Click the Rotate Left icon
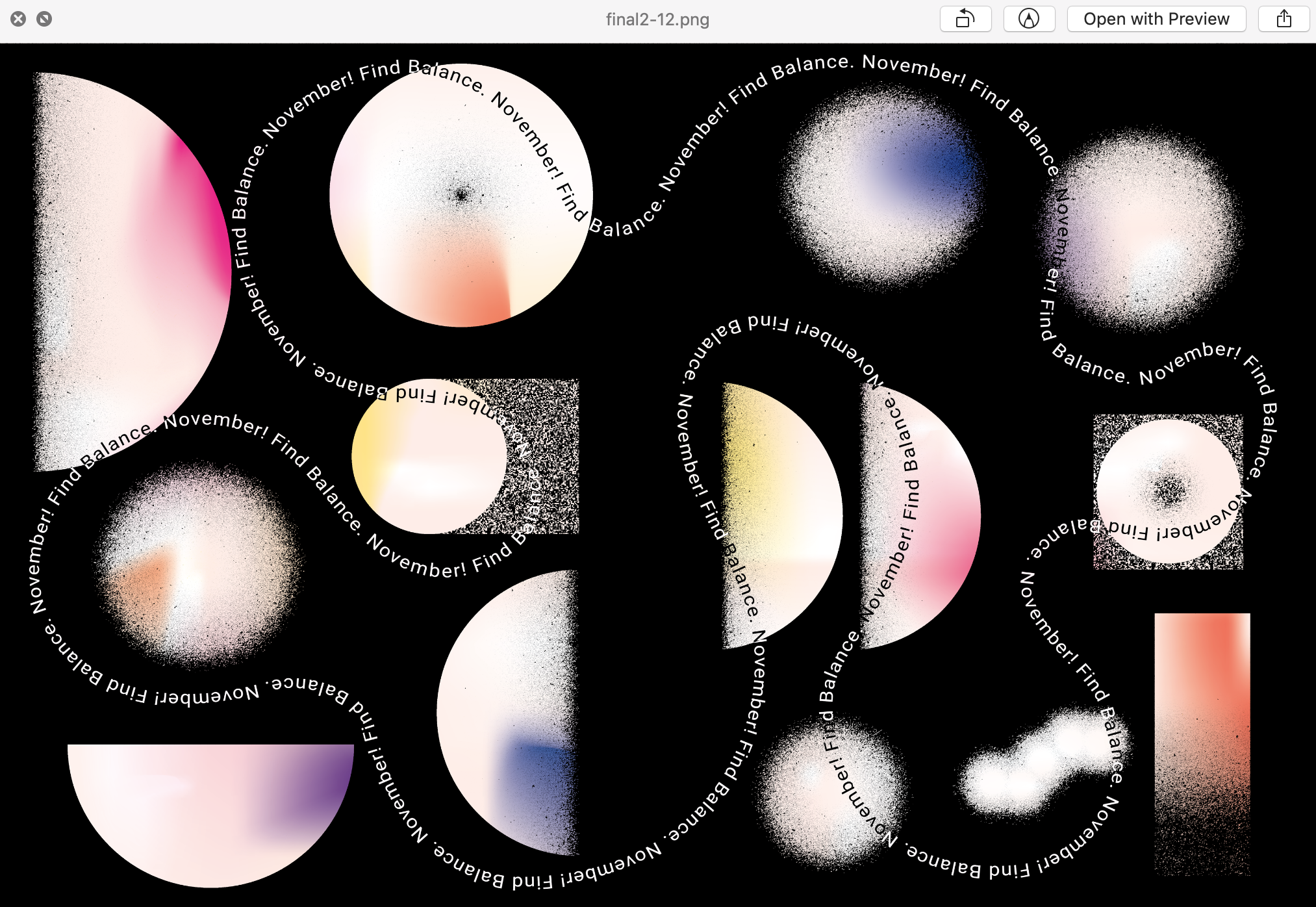 (965, 19)
